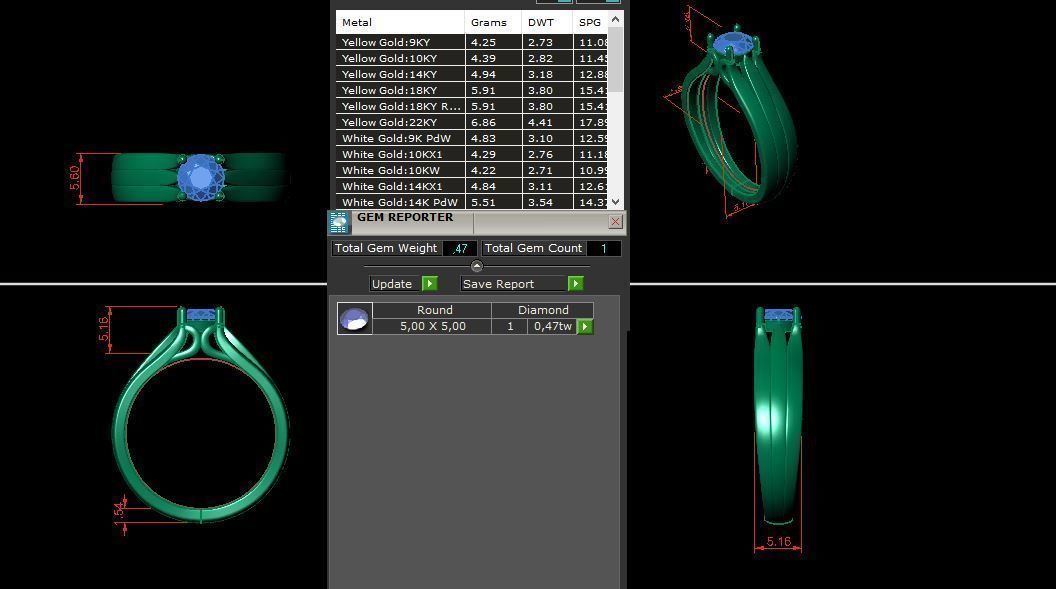
Task: Click the 0,47tw weight cell
Action: click(552, 326)
